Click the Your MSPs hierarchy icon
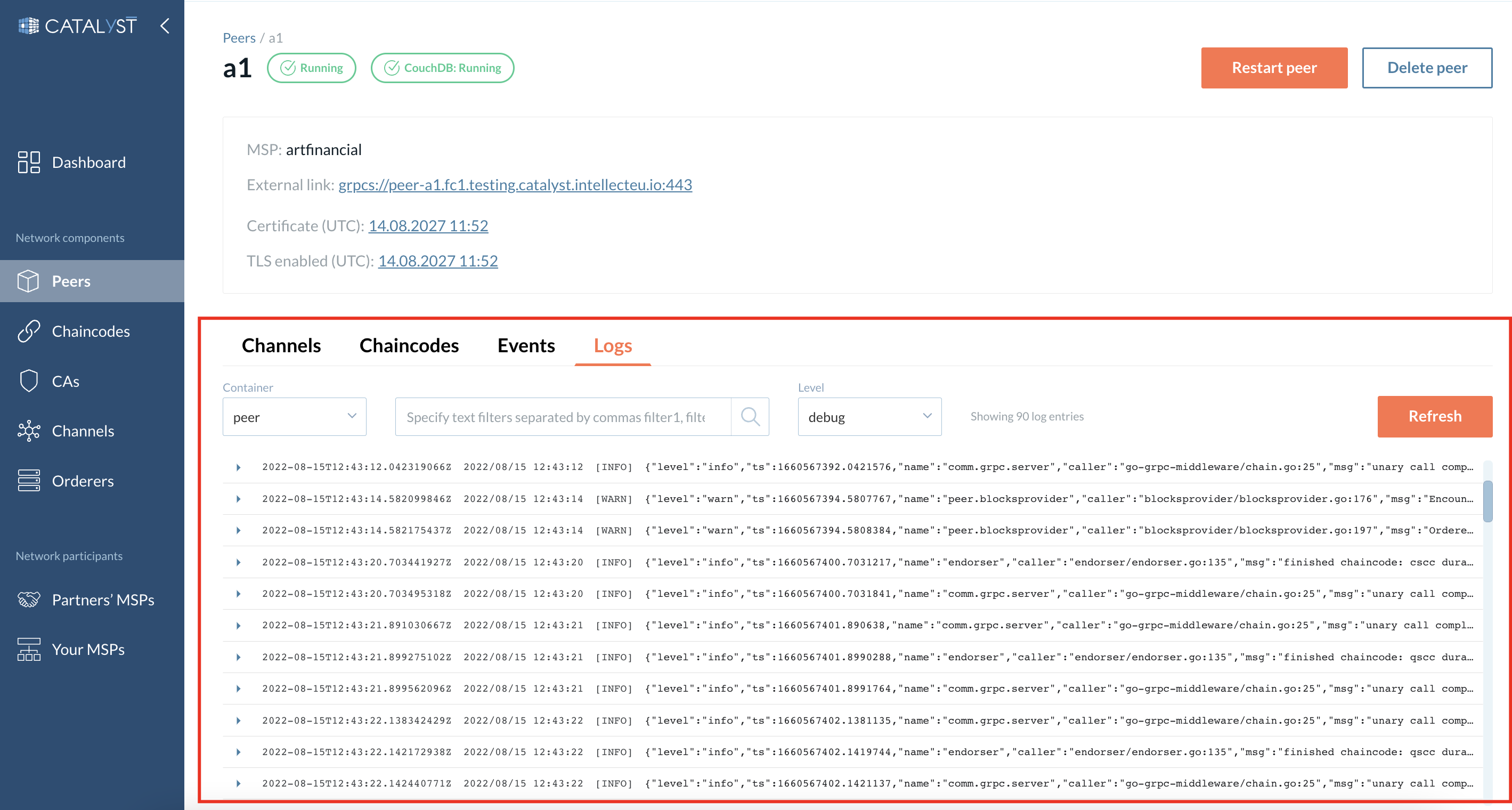 28,649
